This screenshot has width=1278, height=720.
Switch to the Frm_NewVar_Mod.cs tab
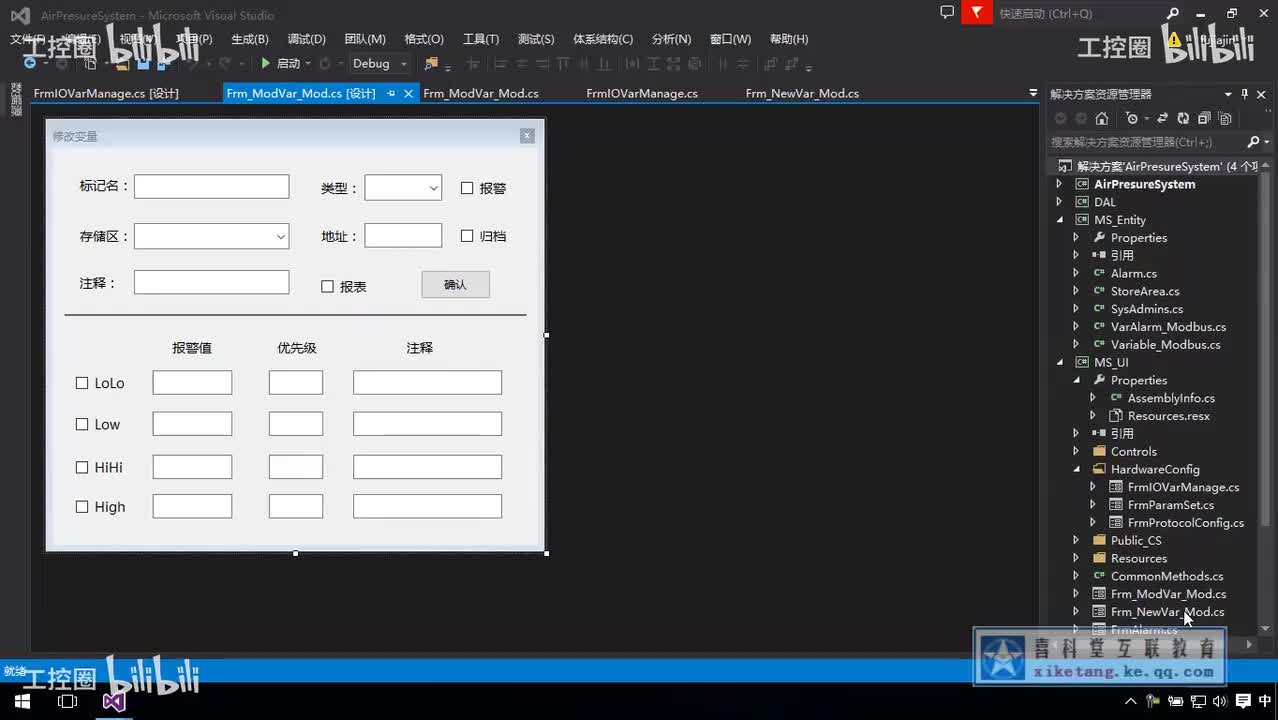[x=802, y=93]
